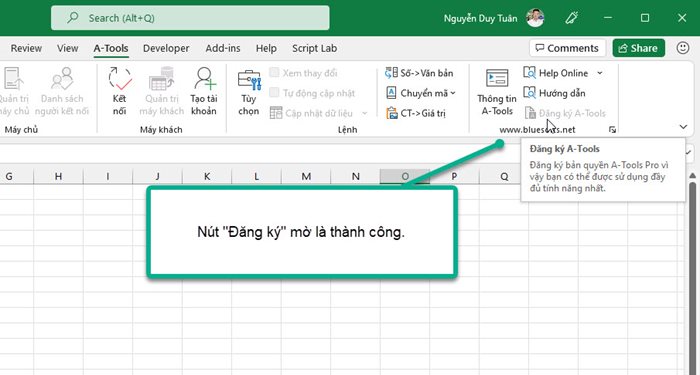Select column N header
The height and width of the screenshot is (375, 700).
point(355,176)
